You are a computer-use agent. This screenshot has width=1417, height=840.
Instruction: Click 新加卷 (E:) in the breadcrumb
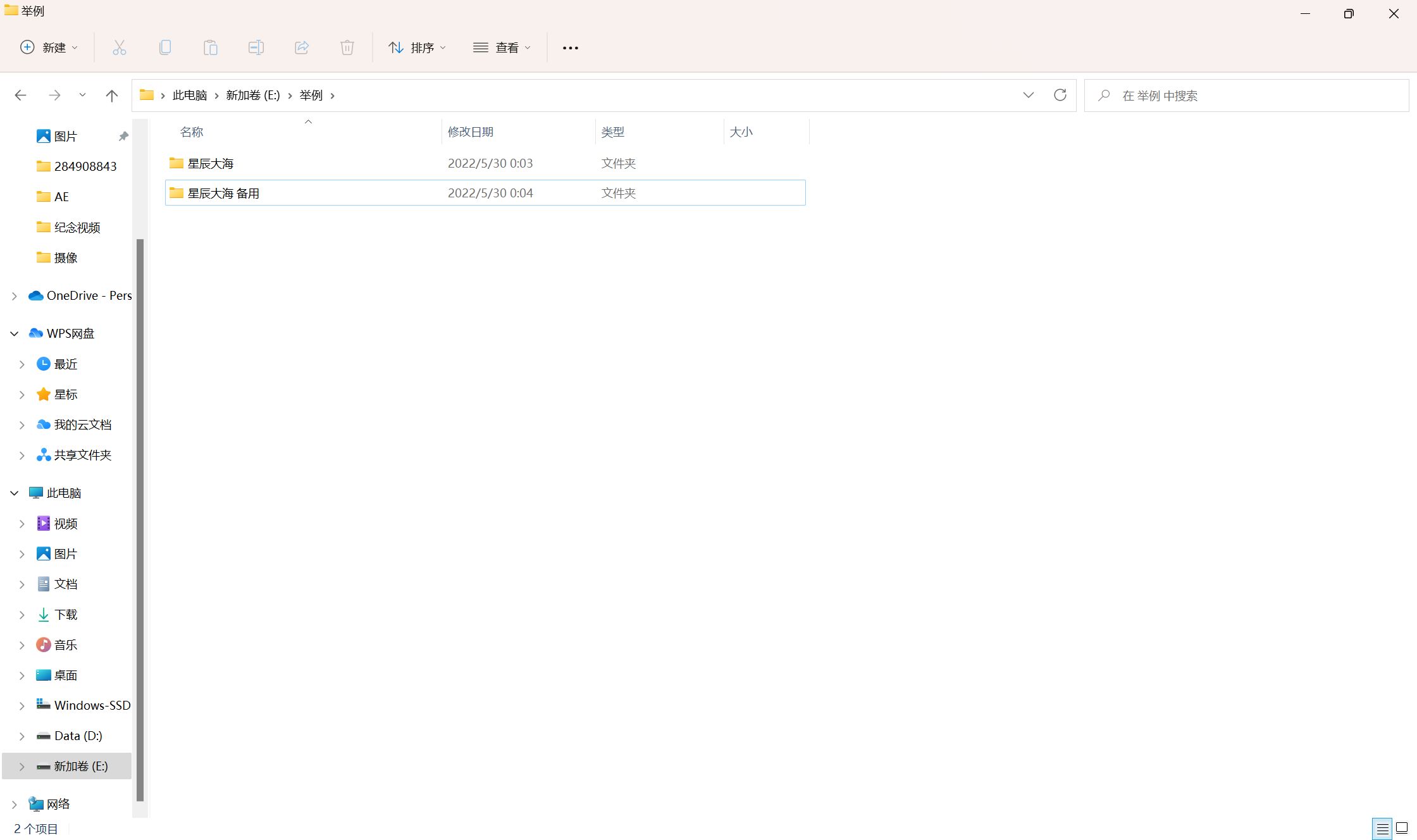click(x=253, y=96)
